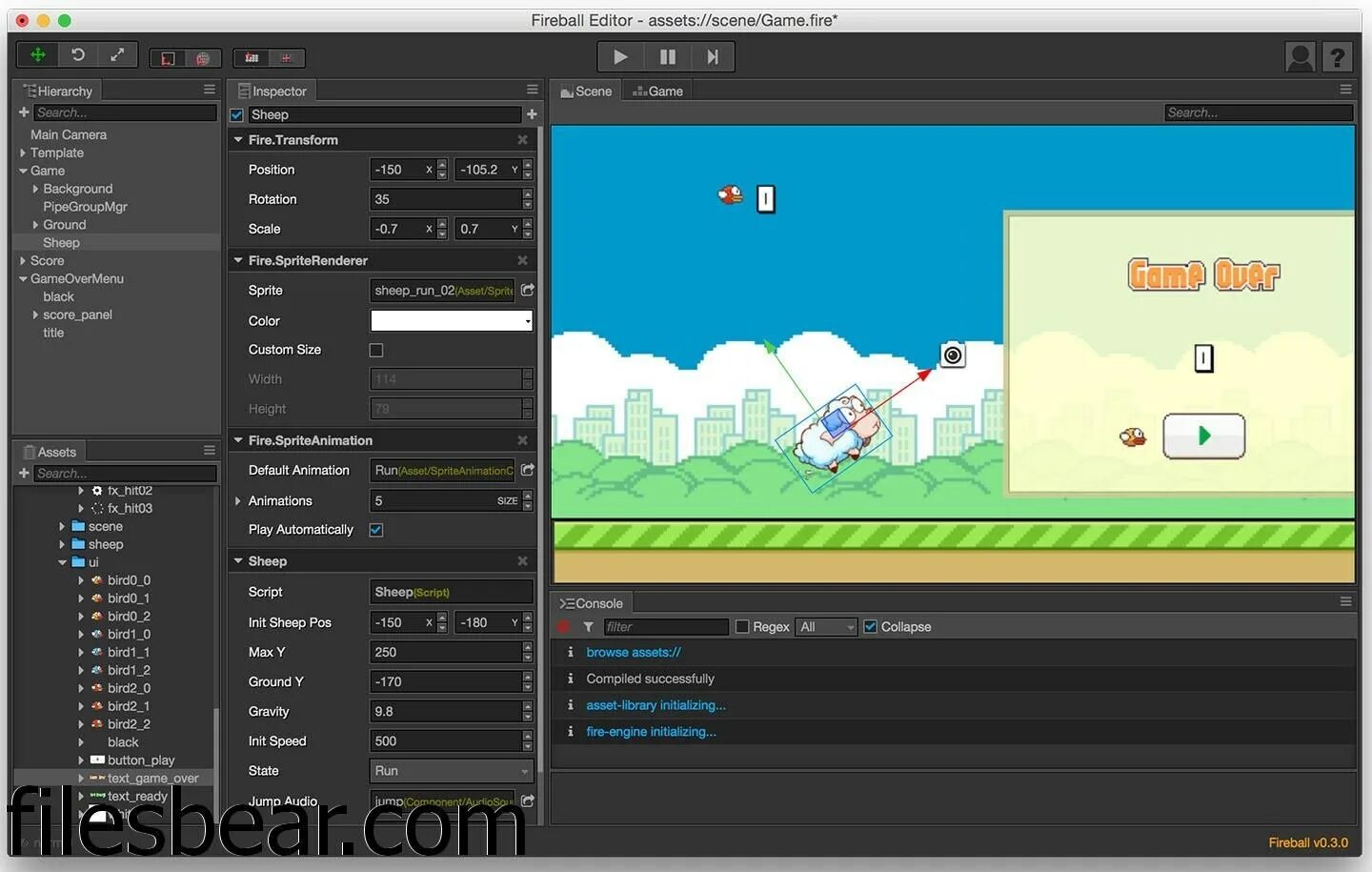Screen dimensions: 1372x872
Task: Jump to the Sprite asset reference icon
Action: [527, 290]
